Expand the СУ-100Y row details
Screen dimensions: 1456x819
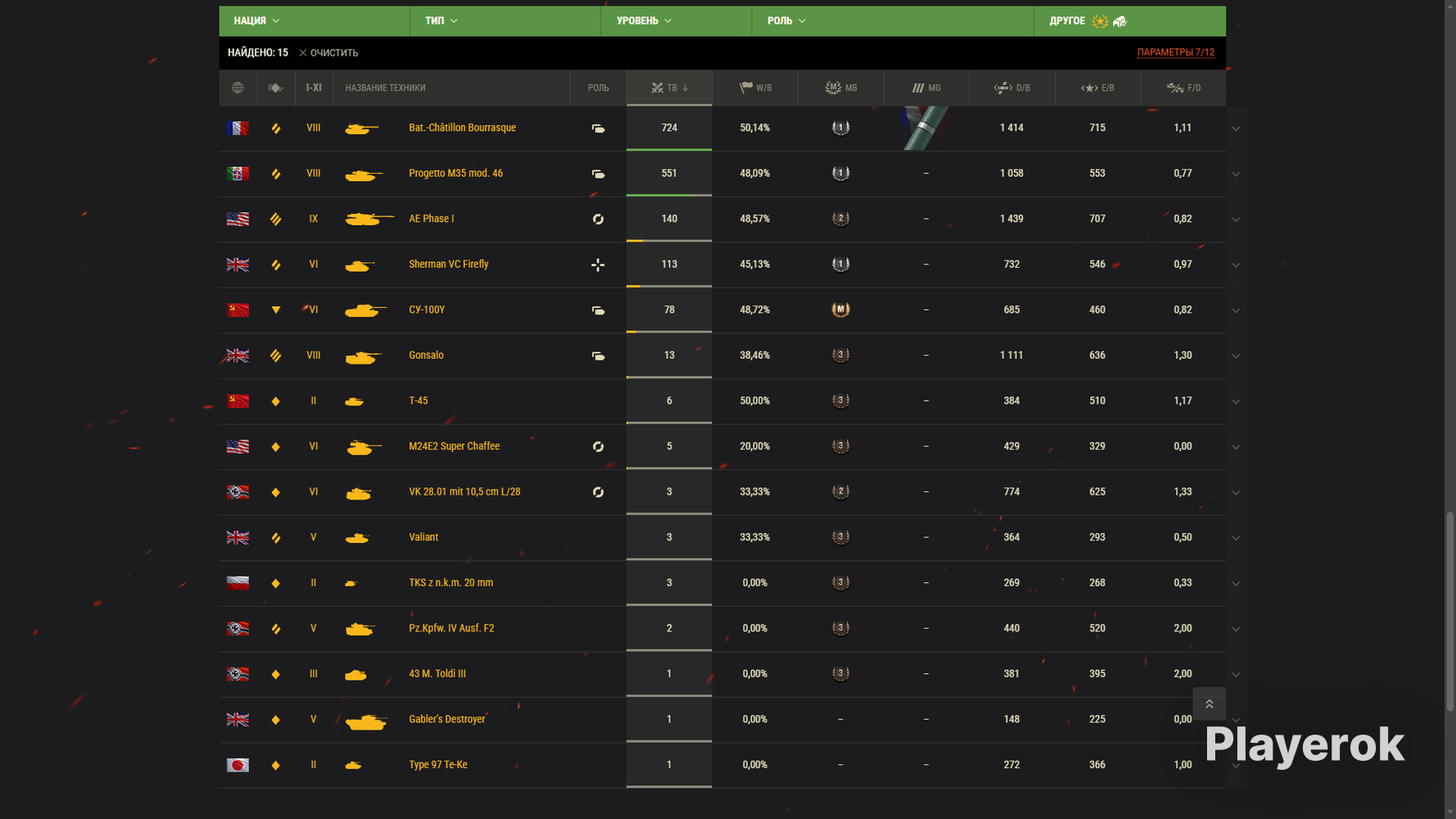pyautogui.click(x=1236, y=310)
